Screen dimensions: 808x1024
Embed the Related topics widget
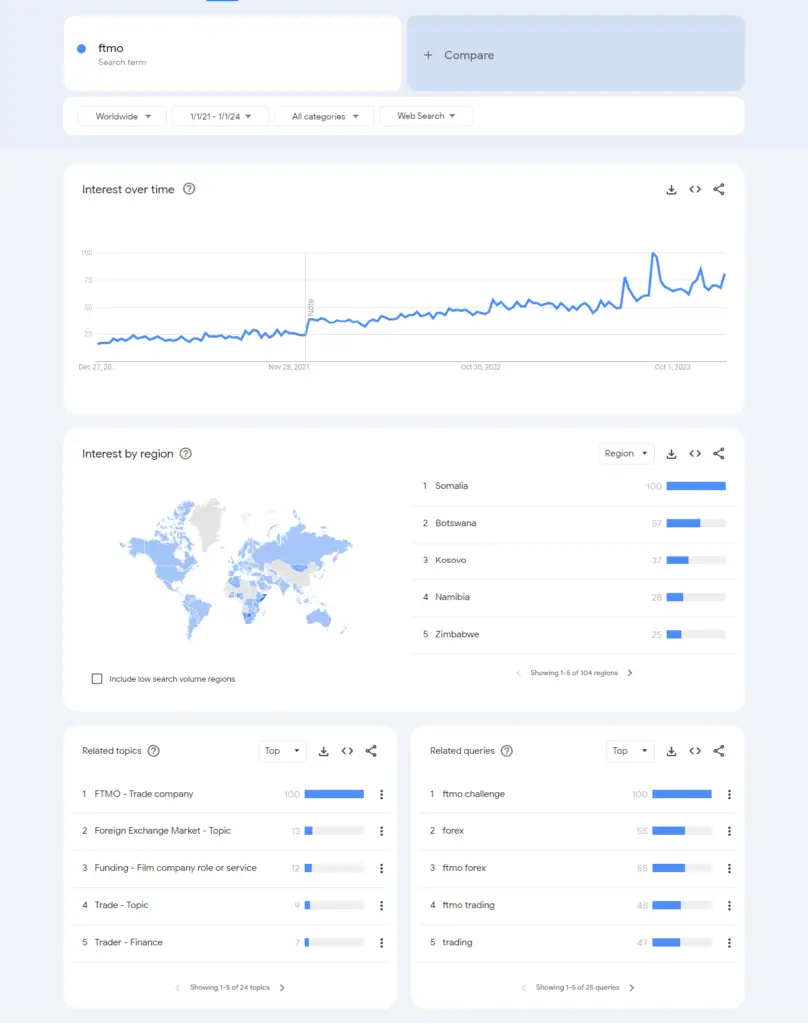347,751
